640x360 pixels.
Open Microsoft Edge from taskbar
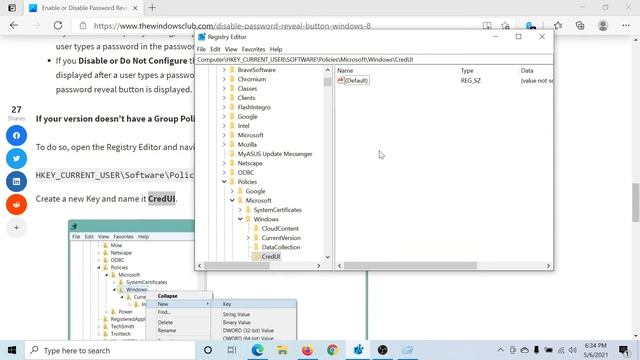tap(257, 350)
